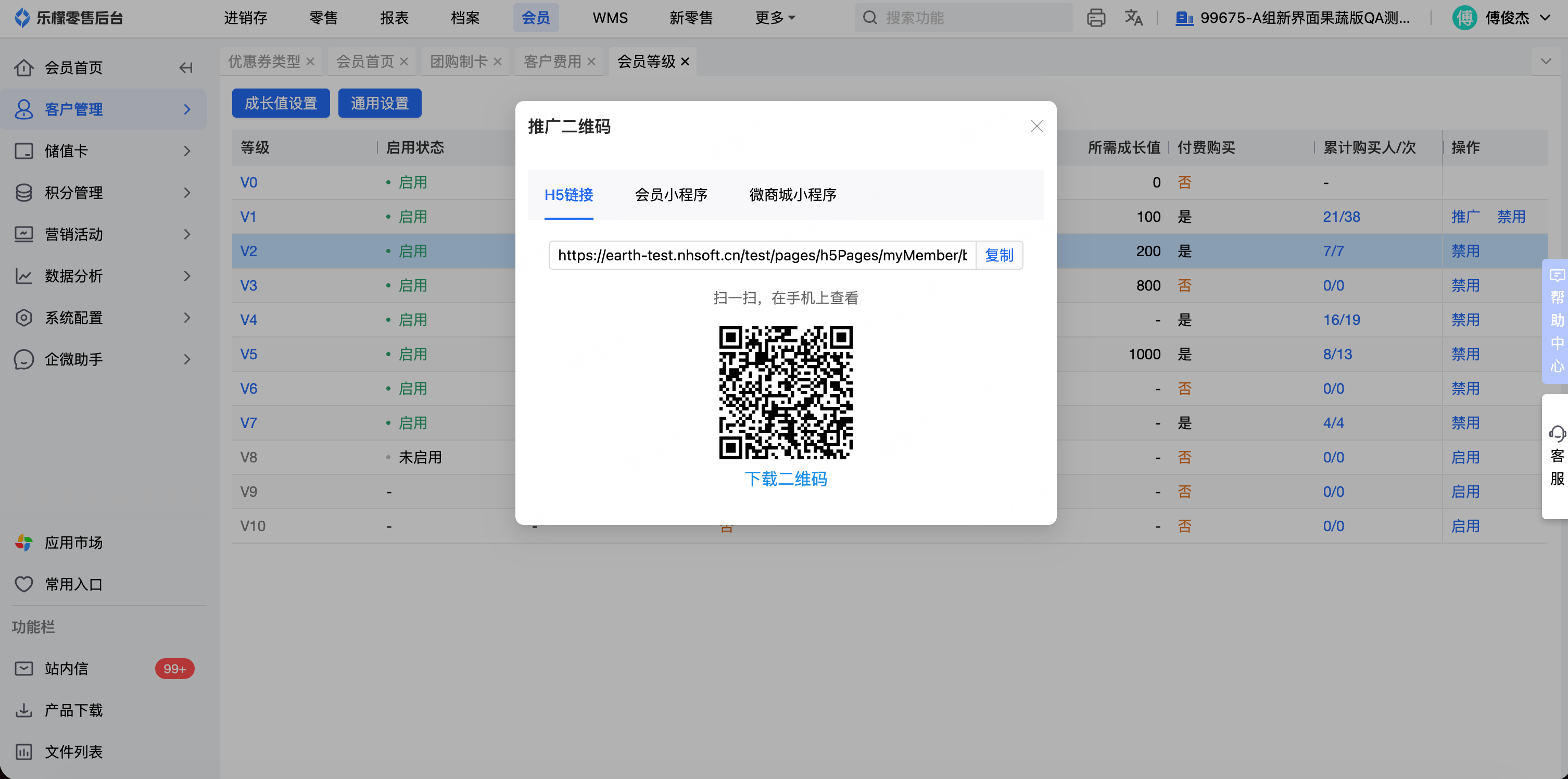This screenshot has height=779, width=1568.
Task: Switch to 会员小程序 tab
Action: coord(671,195)
